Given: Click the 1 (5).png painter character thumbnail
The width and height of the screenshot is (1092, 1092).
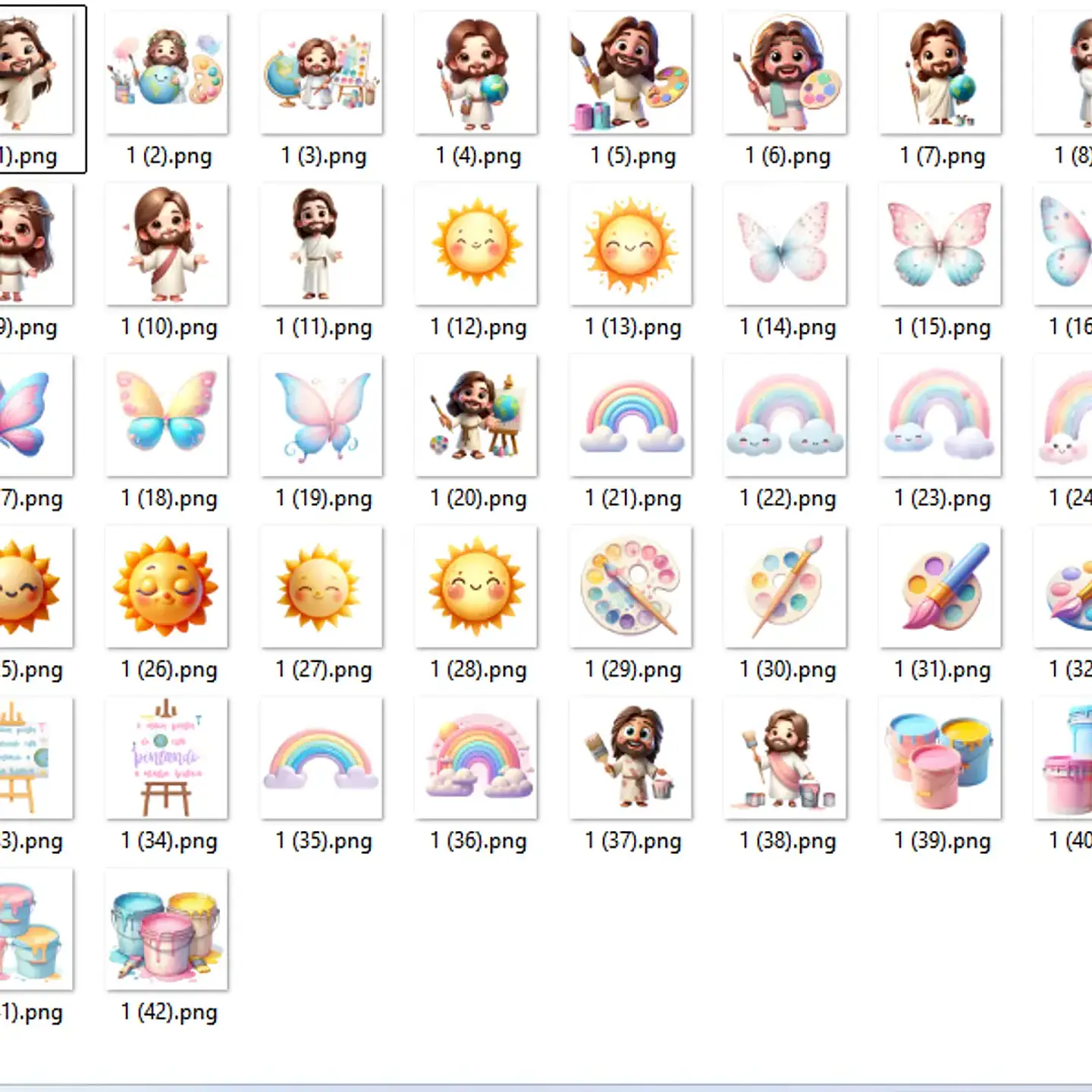Looking at the screenshot, I should tap(630, 74).
